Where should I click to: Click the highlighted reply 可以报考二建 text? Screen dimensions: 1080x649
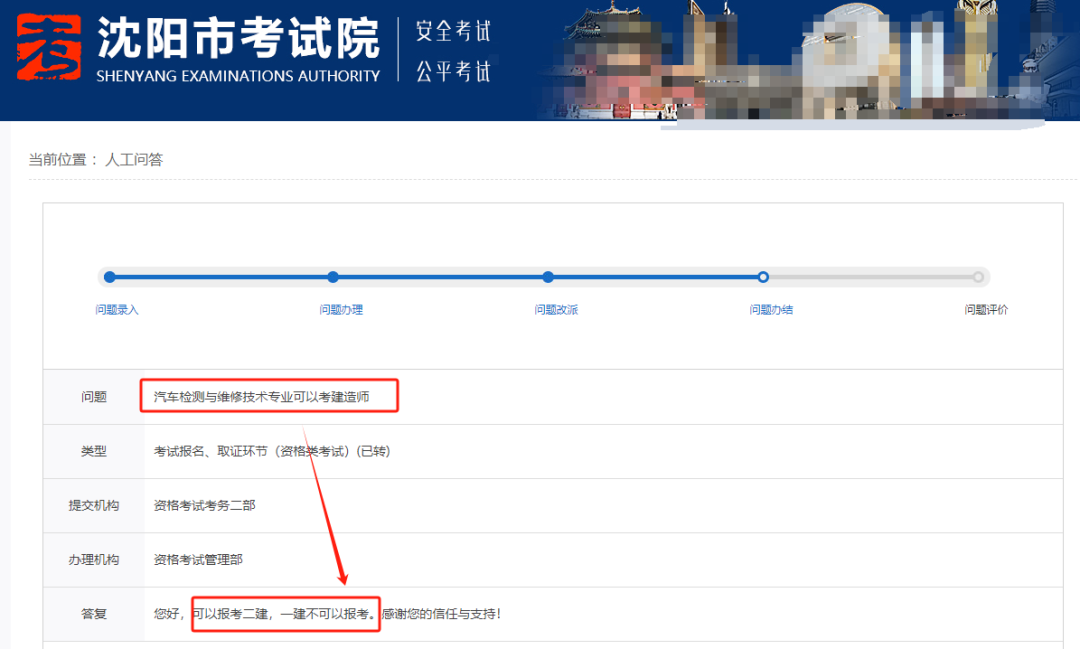tap(285, 614)
